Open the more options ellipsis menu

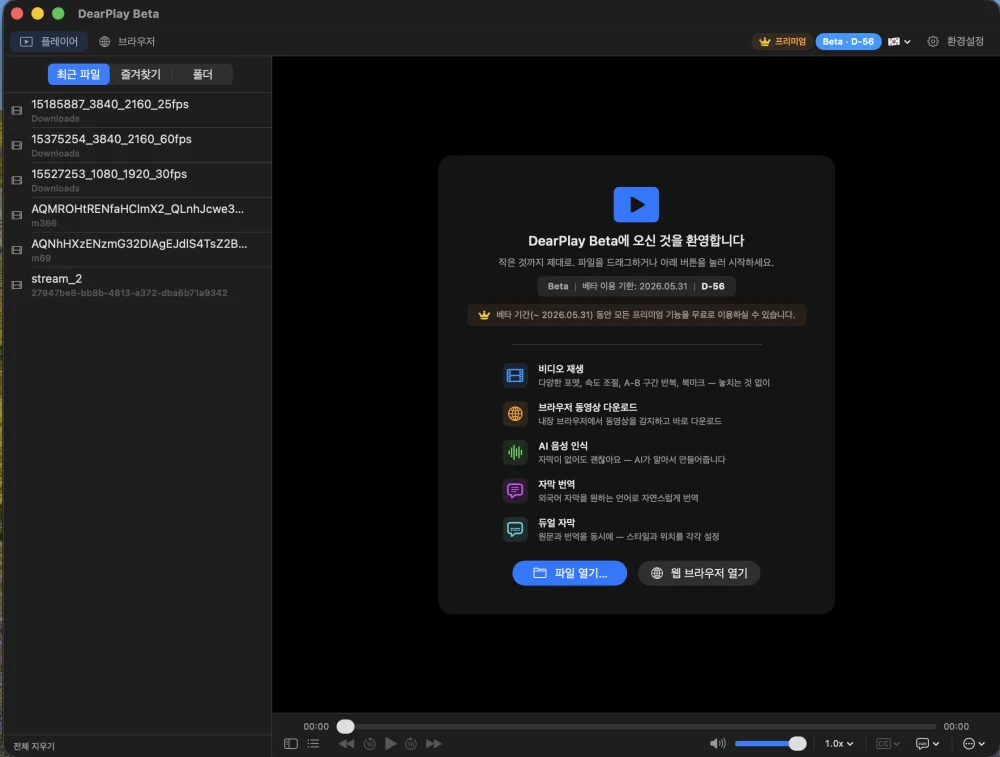[x=974, y=744]
